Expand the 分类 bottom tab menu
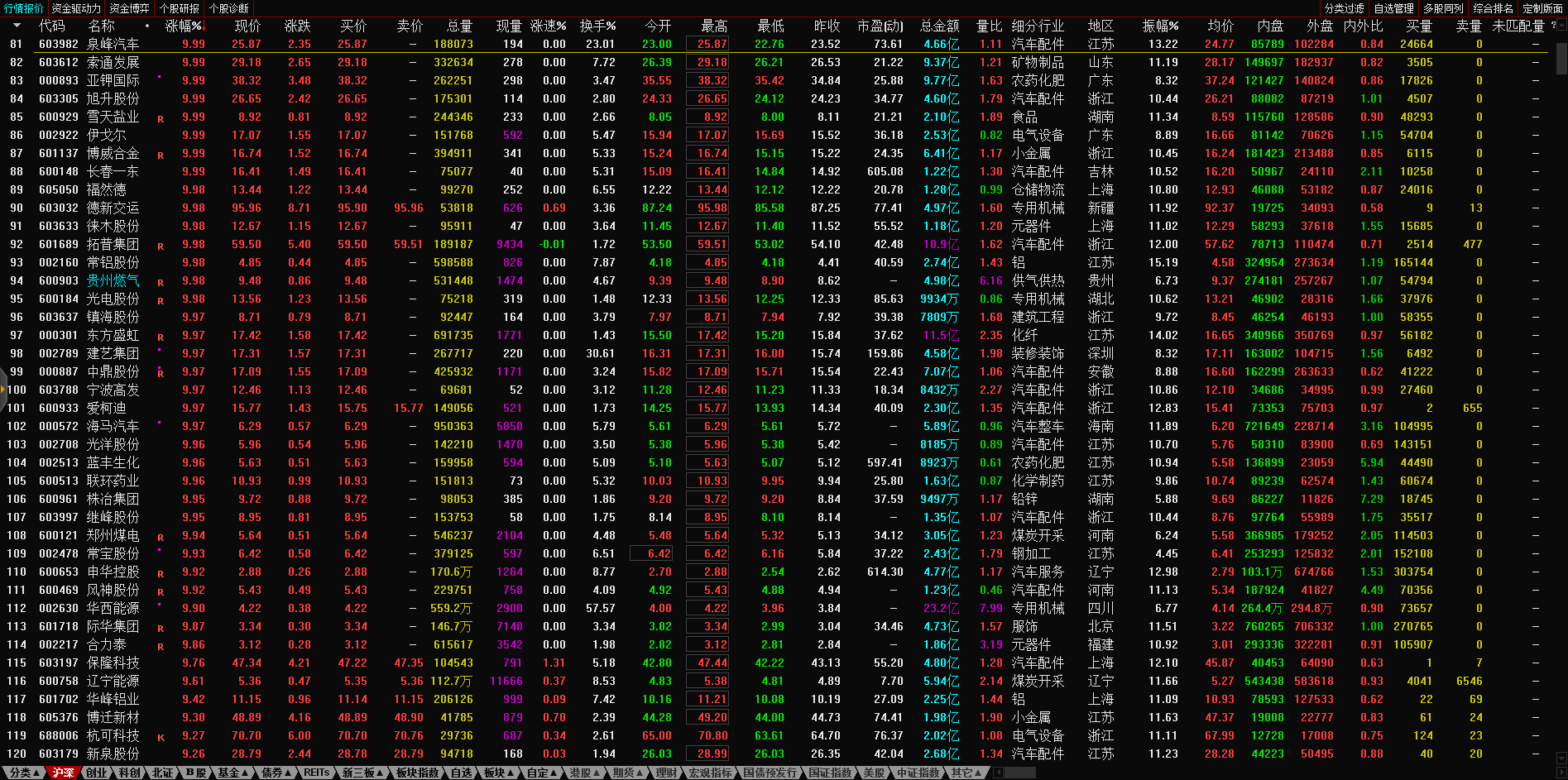Viewport: 1568px width, 780px height. (x=22, y=773)
